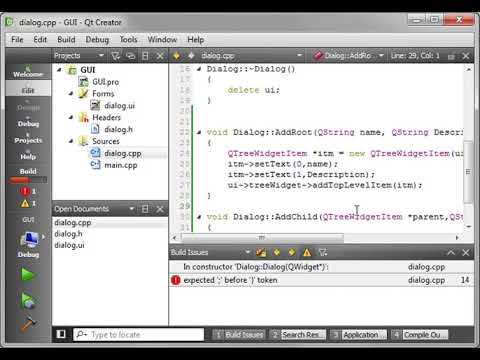Image resolution: width=480 pixels, height=360 pixels.
Task: Split the editor view
Action: [451, 56]
